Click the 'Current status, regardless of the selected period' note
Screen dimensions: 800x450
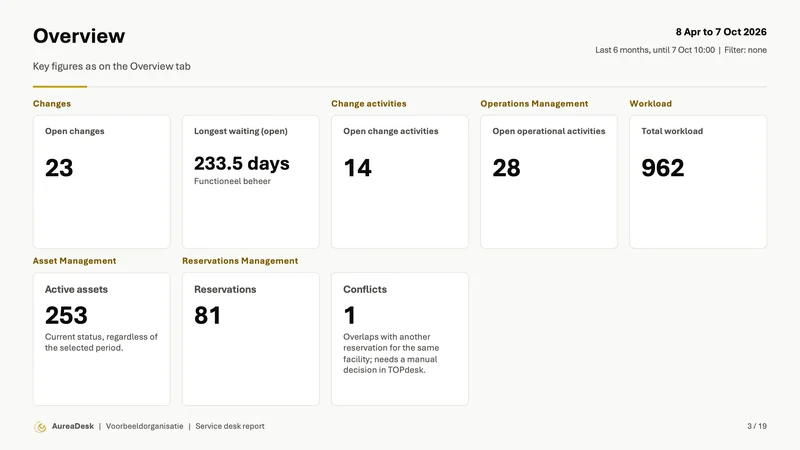pos(101,342)
